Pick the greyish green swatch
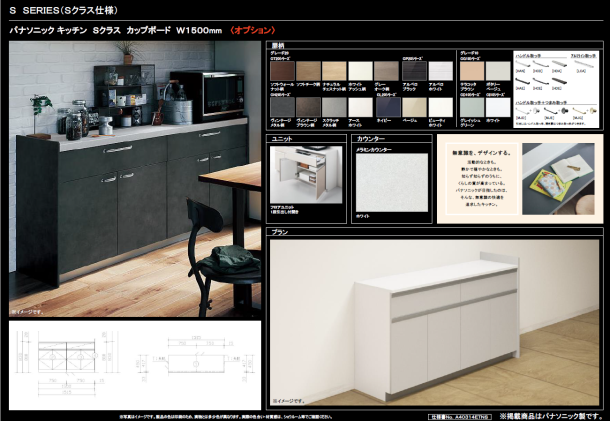 pyautogui.click(x=472, y=107)
